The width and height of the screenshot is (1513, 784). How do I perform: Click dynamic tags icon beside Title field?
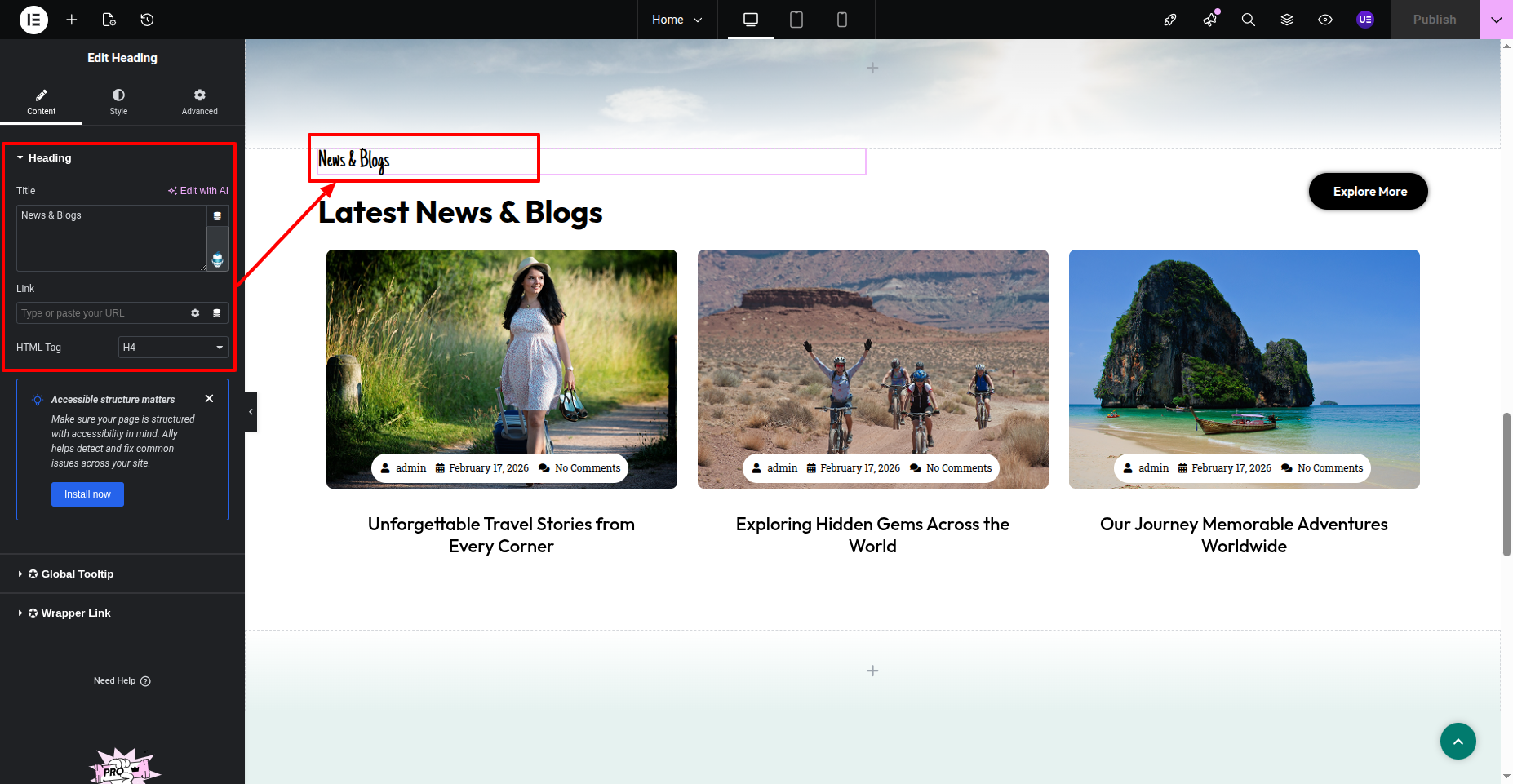[217, 216]
